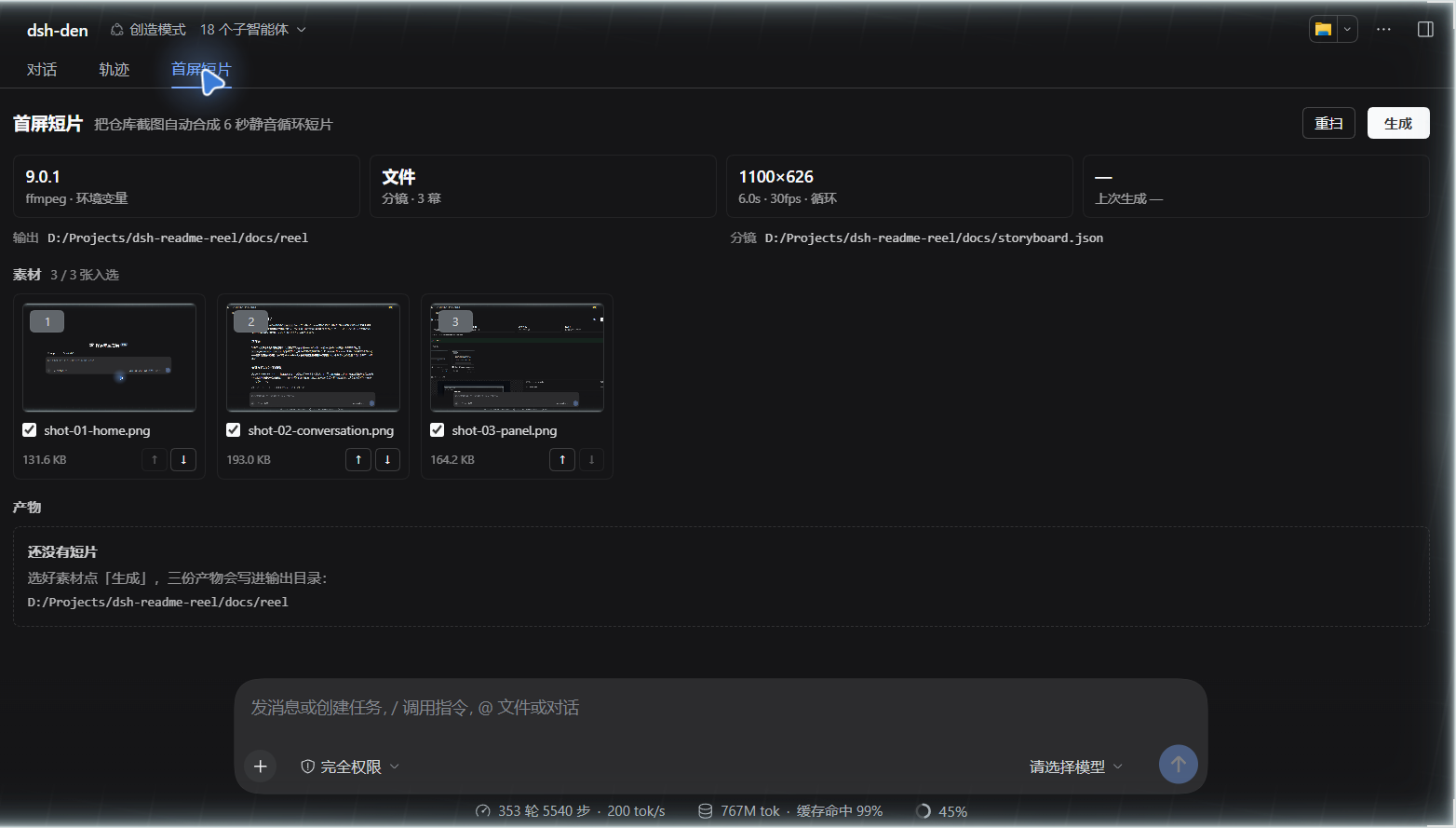Viewport: 1456px width, 828px height.
Task: Uncheck shot-02-conversation.png checkbox
Action: click(234, 430)
